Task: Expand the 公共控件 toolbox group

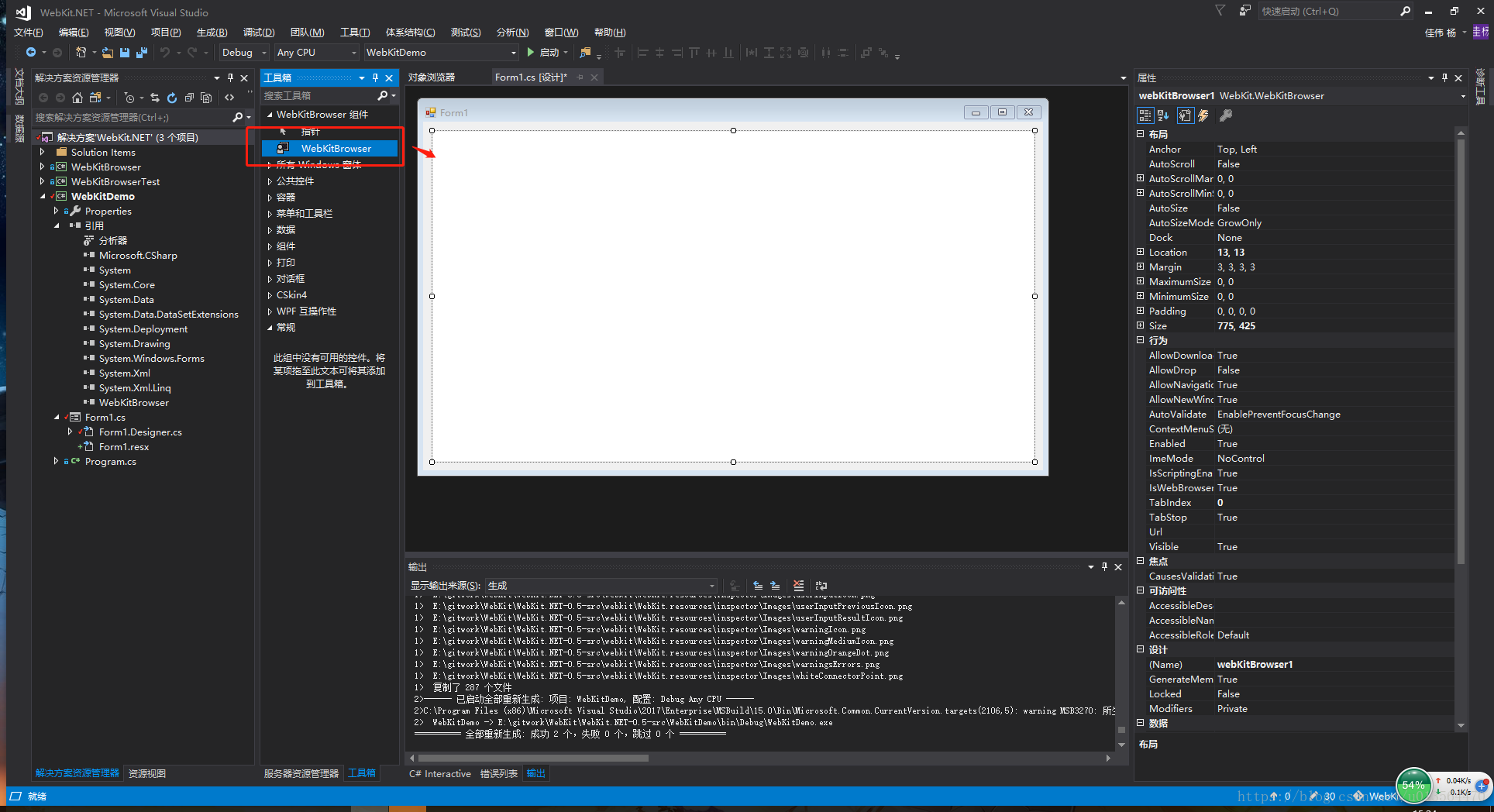Action: click(270, 181)
